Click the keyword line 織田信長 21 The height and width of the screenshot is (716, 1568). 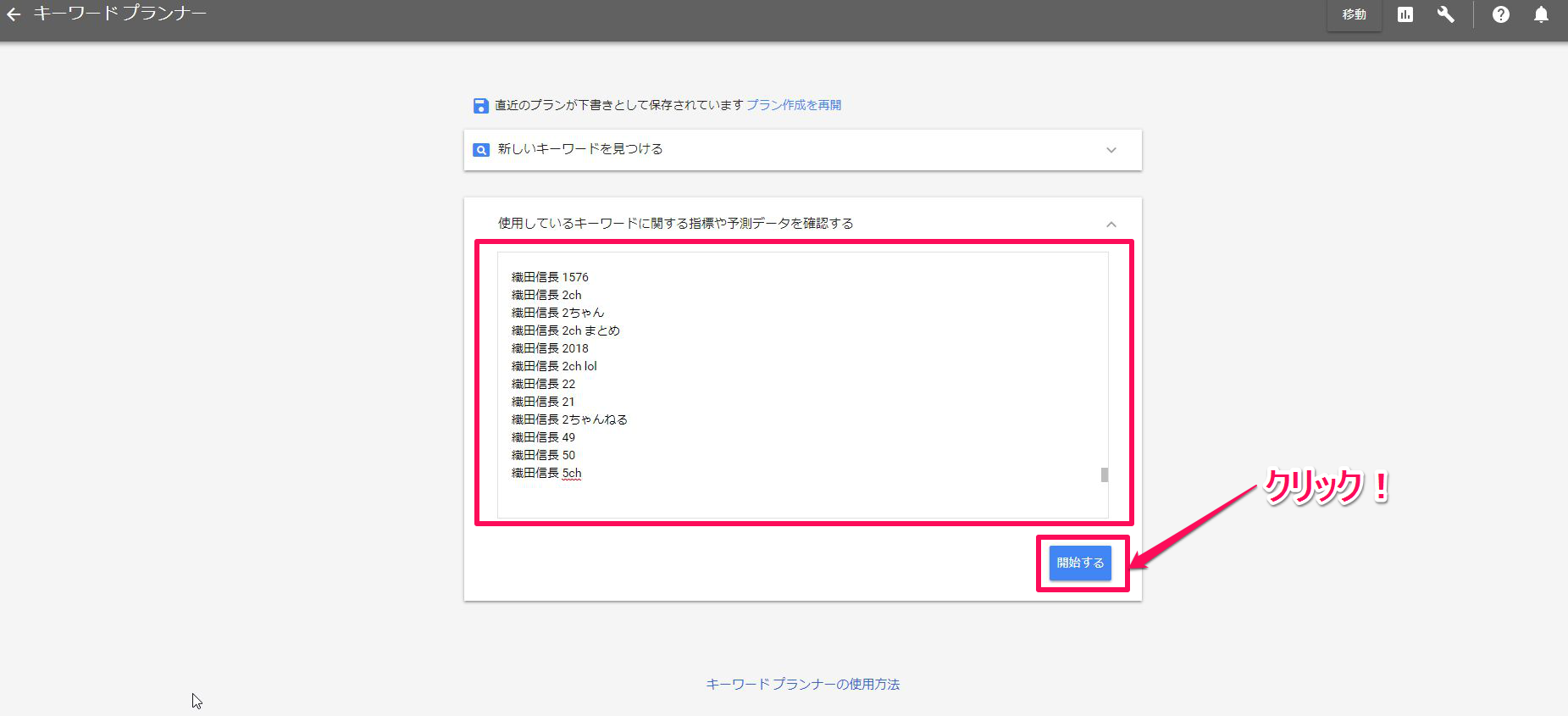point(543,402)
